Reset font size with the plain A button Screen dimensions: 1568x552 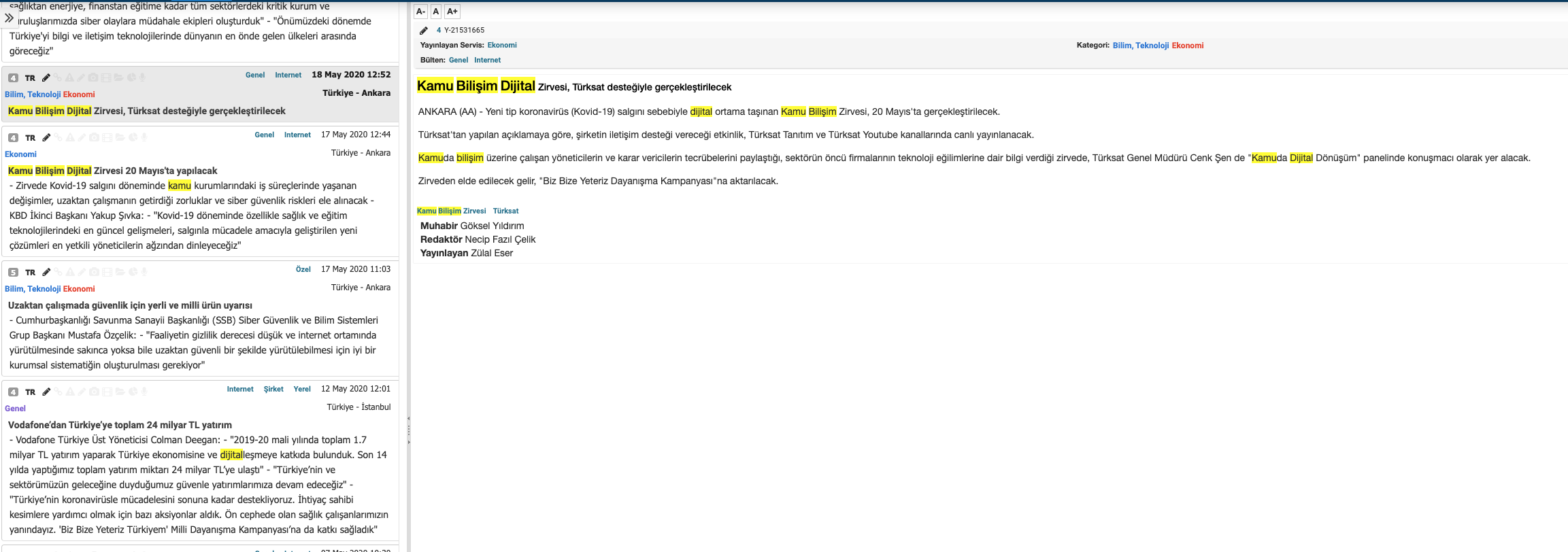(x=436, y=12)
